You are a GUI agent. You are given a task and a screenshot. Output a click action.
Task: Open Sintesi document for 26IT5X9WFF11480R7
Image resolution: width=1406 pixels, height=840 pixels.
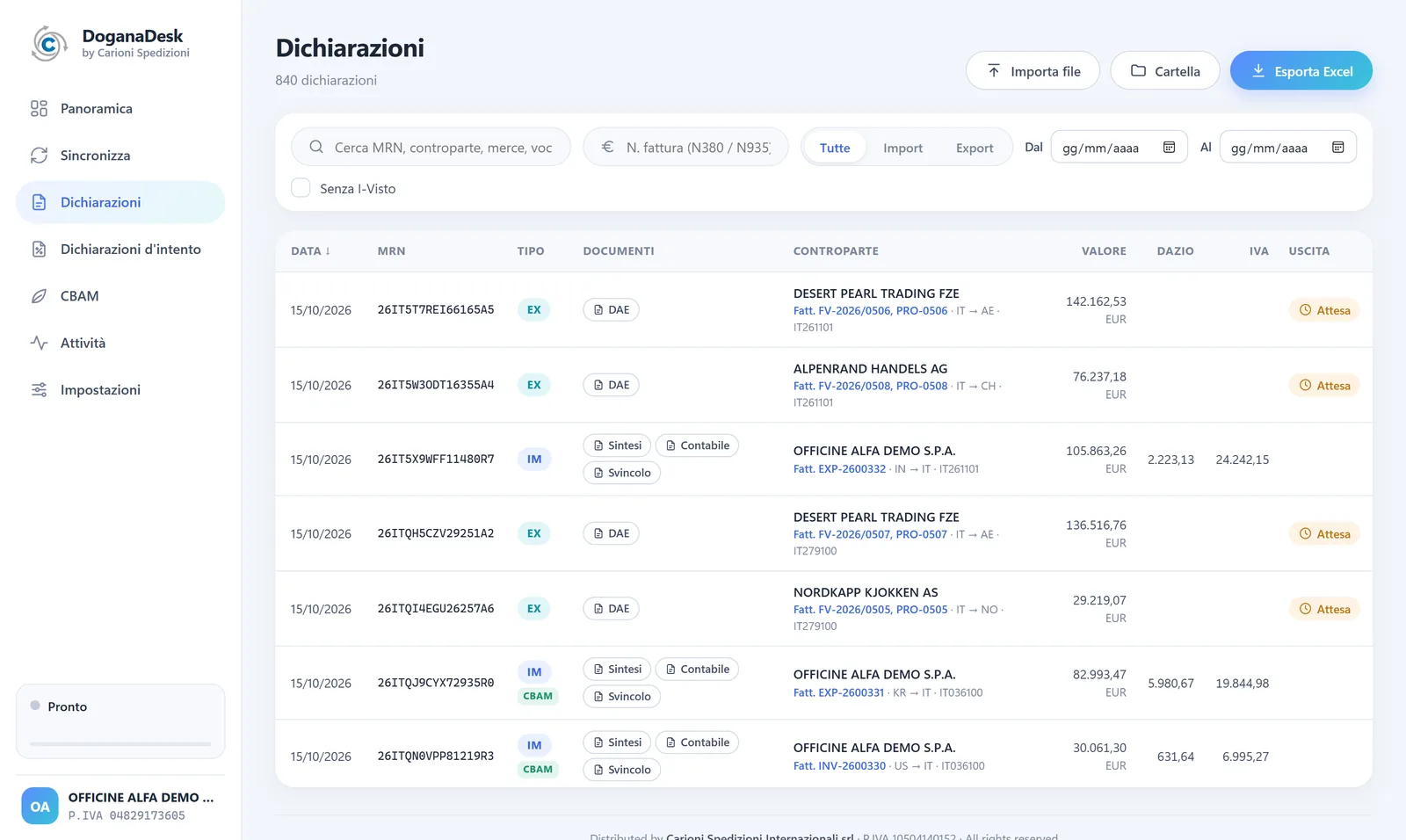[x=617, y=445]
